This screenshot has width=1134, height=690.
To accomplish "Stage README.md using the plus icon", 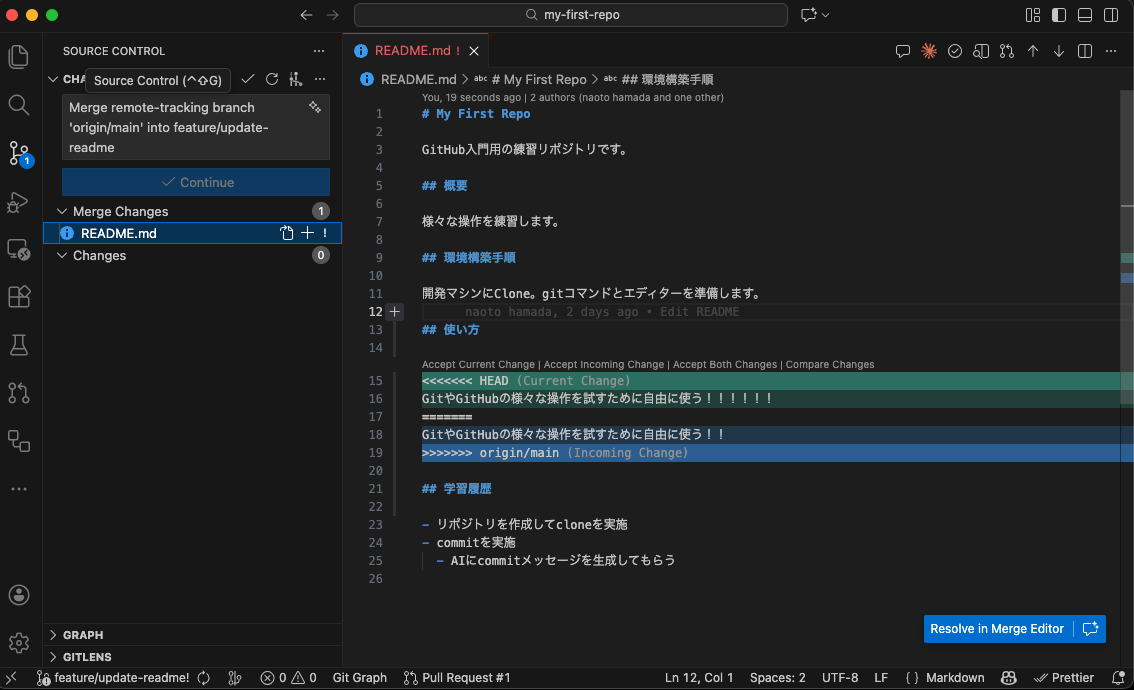I will point(307,232).
